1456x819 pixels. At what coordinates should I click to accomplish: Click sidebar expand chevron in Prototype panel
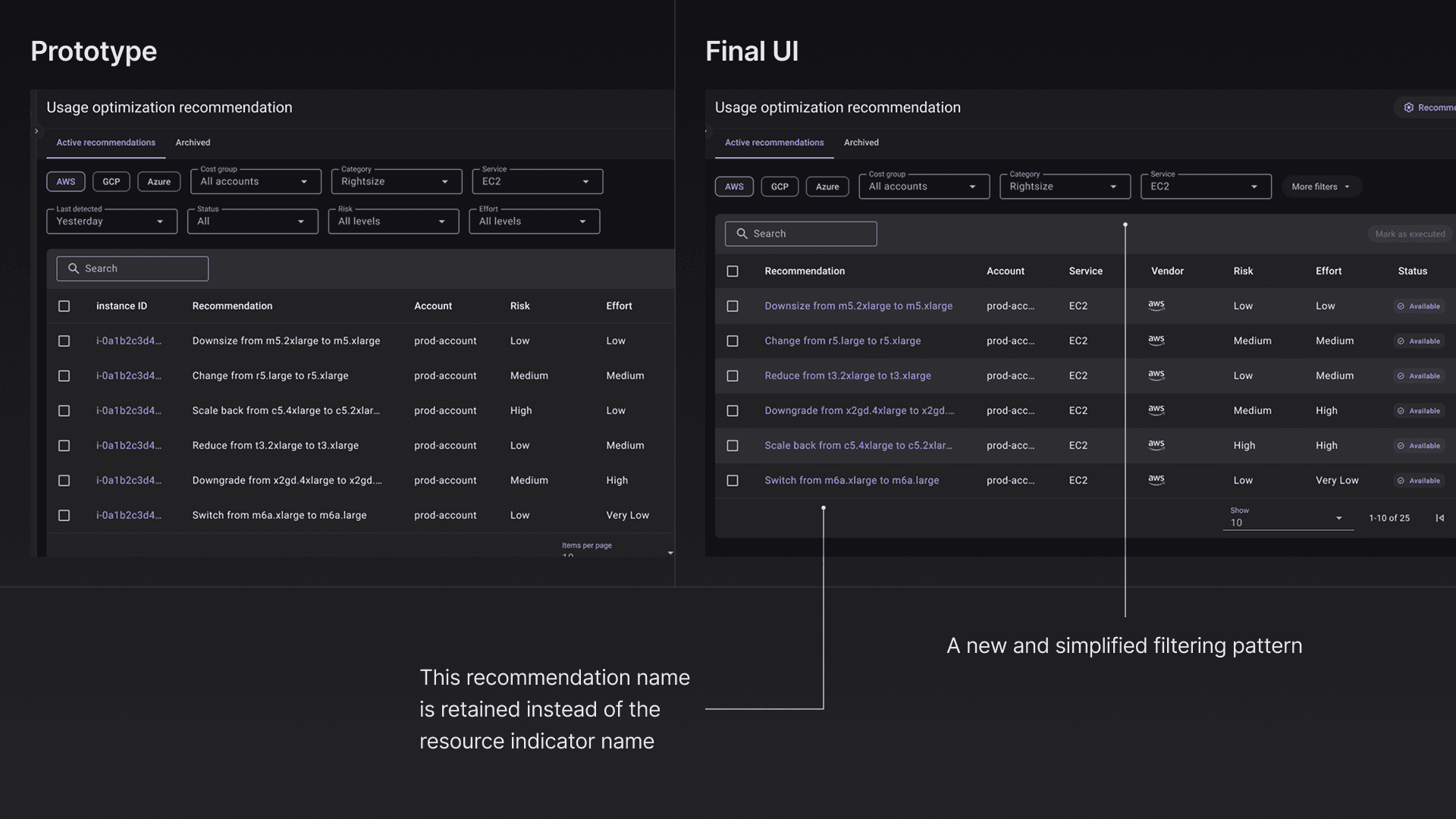36,131
